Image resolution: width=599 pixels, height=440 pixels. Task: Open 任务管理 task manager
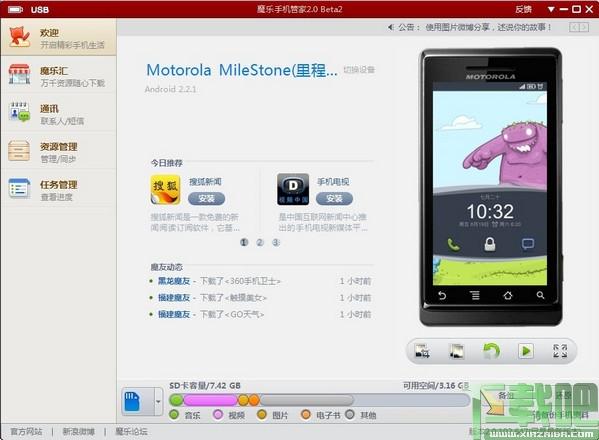[x=58, y=189]
